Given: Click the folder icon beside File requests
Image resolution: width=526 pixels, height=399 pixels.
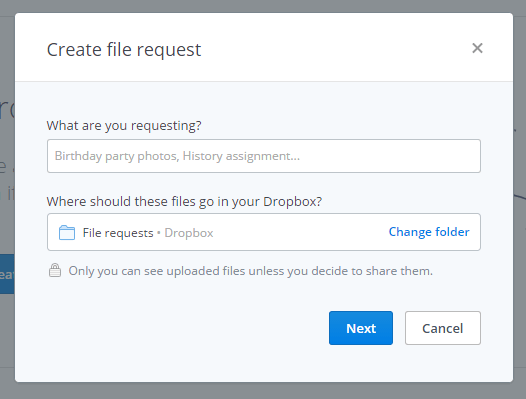Looking at the screenshot, I should coord(67,233).
